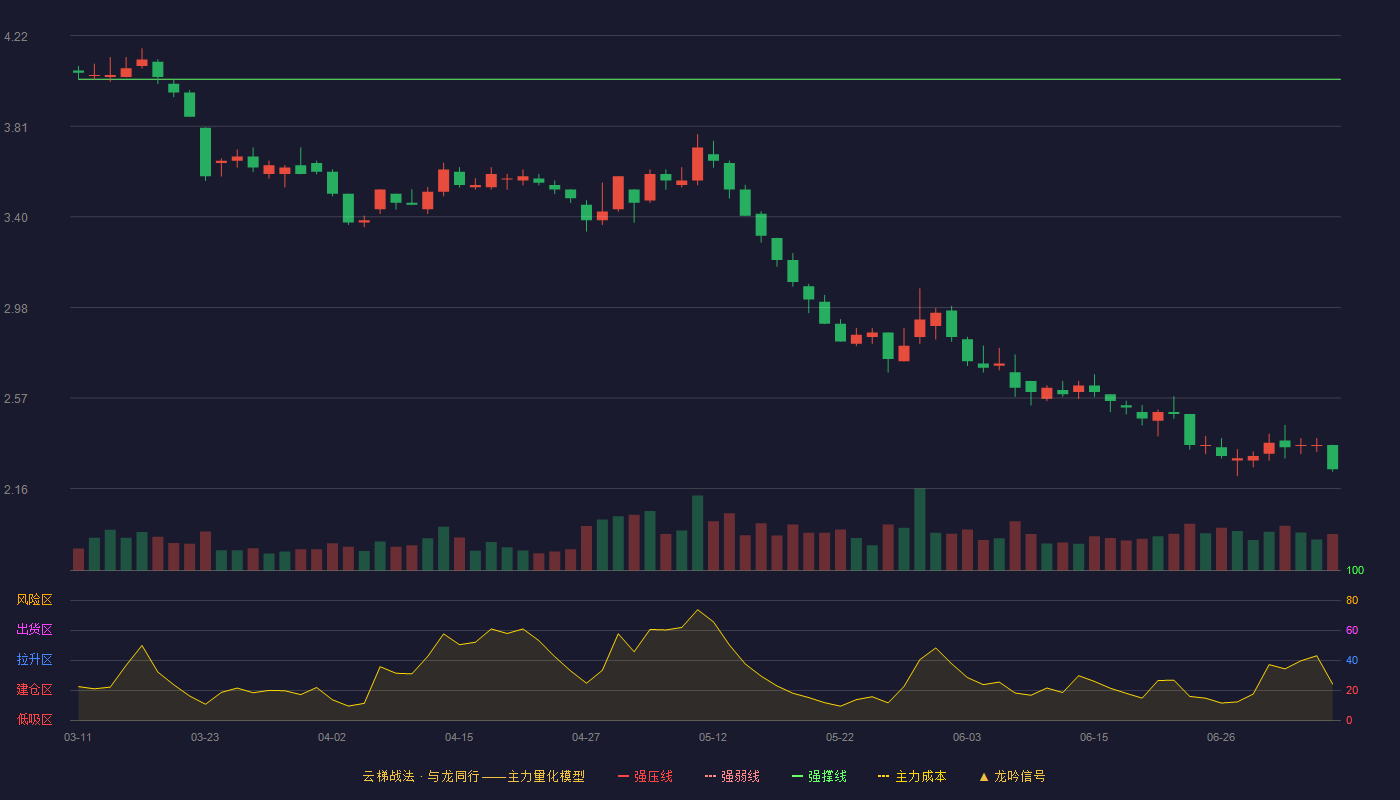Click the 05-12 date label
Viewport: 1400px width, 800px height.
coord(713,737)
